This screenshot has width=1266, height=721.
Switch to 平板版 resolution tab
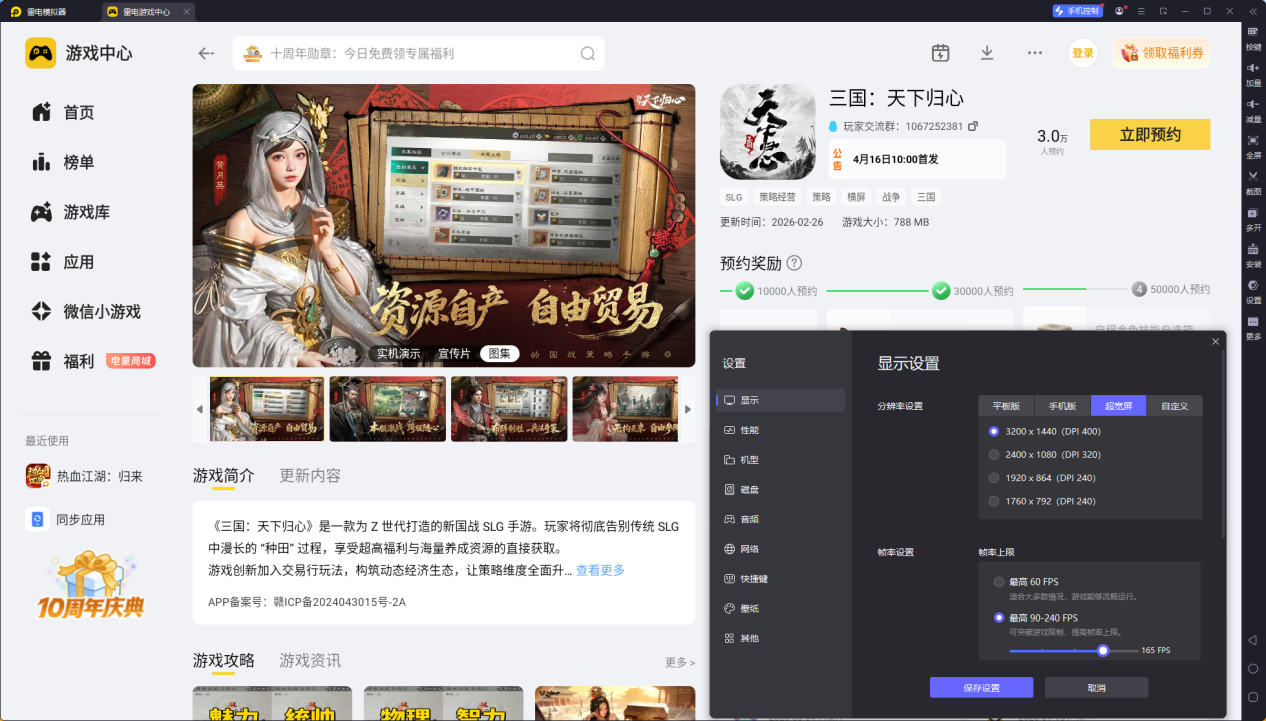coord(1006,406)
